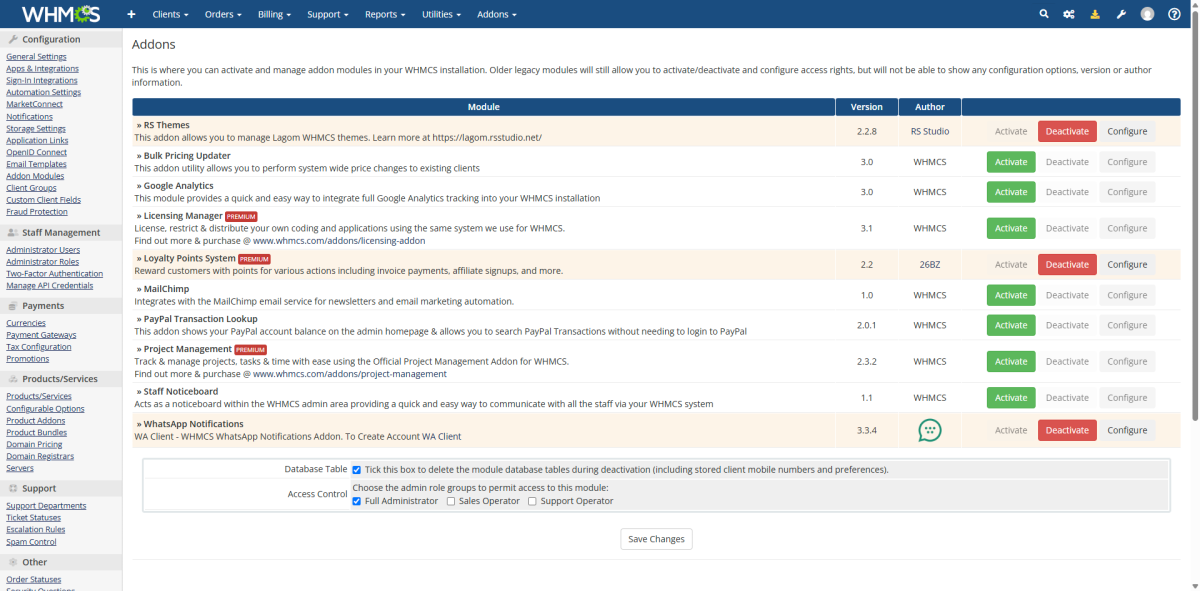1200x591 pixels.
Task: Click the icon beside Products/Services heading
Action: (13, 379)
